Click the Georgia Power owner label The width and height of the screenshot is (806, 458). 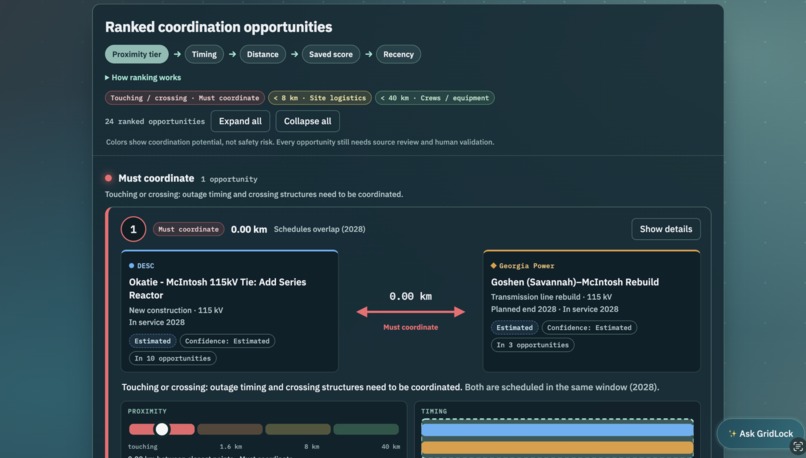coord(522,266)
